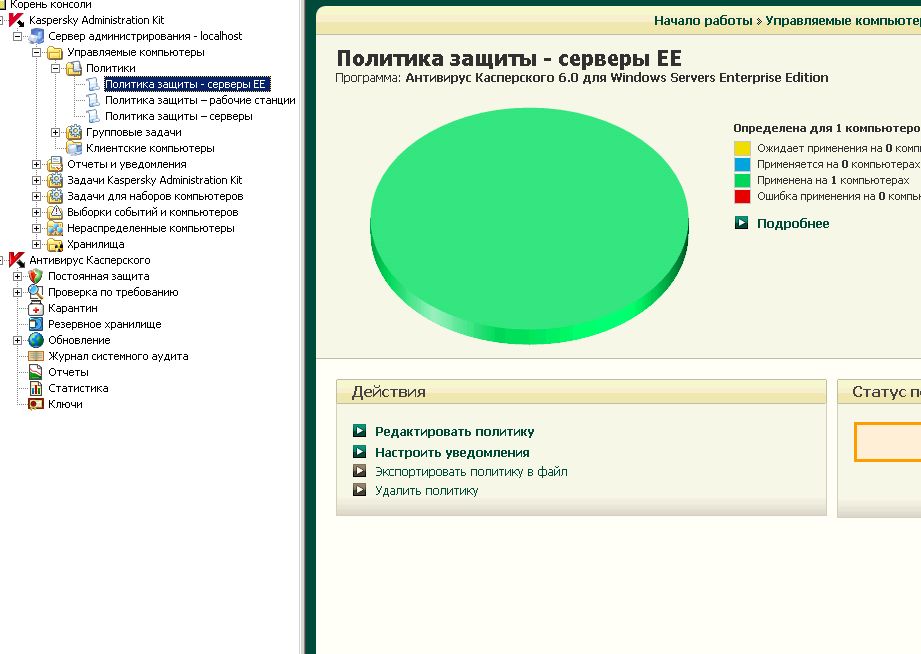Viewport: 921px width, 654px height.
Task: Click the Групповые задачи gear icon
Action: coord(73,132)
